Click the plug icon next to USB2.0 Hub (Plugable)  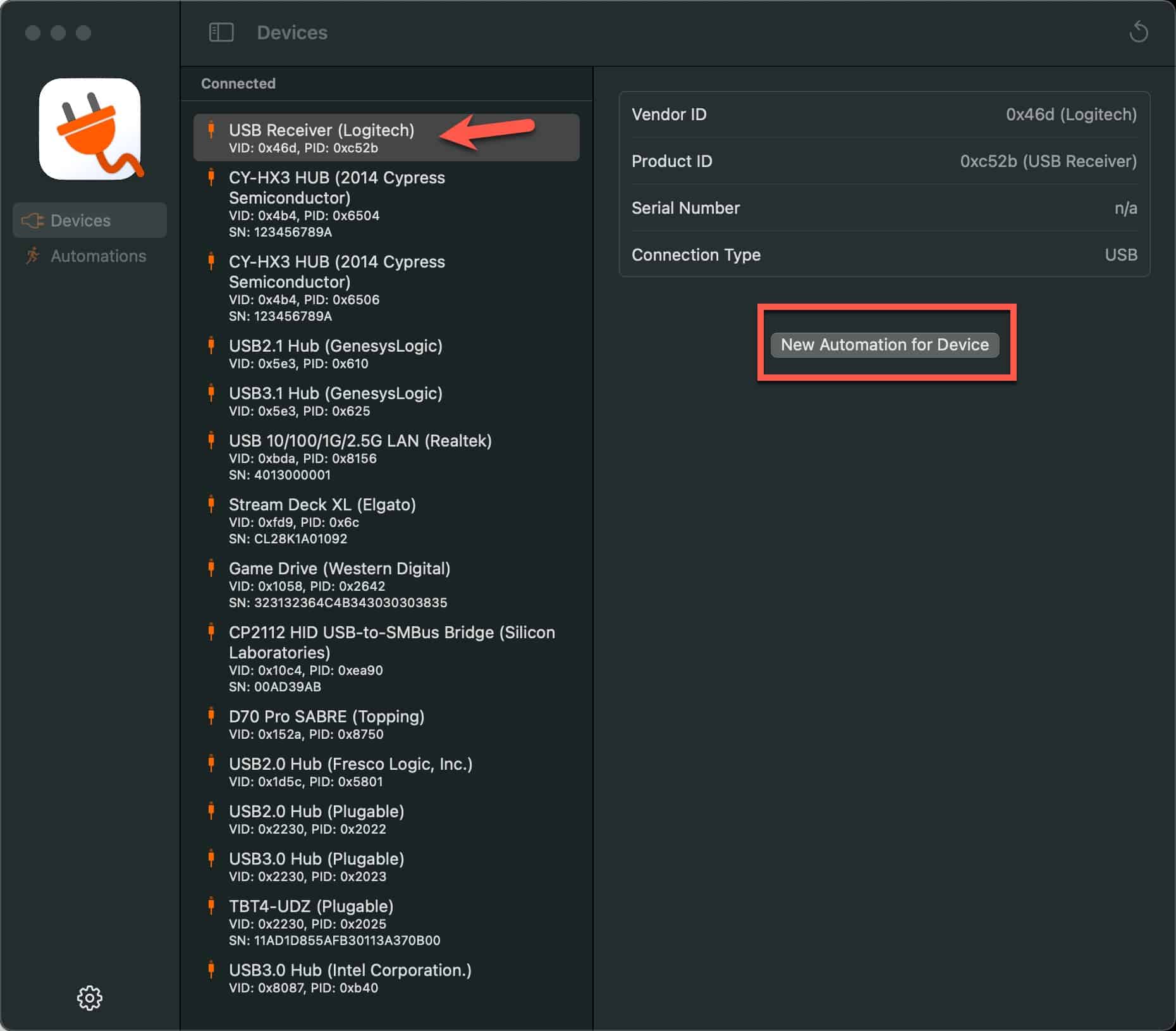[x=211, y=811]
